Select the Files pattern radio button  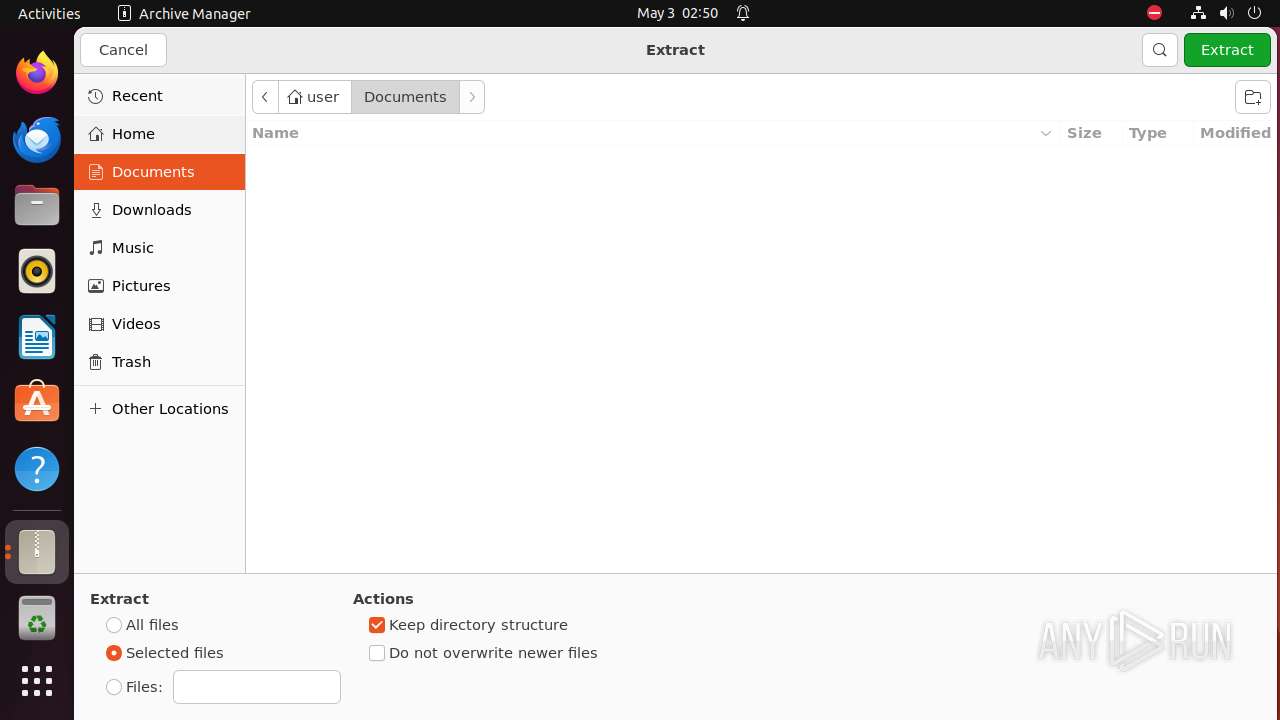(x=114, y=687)
